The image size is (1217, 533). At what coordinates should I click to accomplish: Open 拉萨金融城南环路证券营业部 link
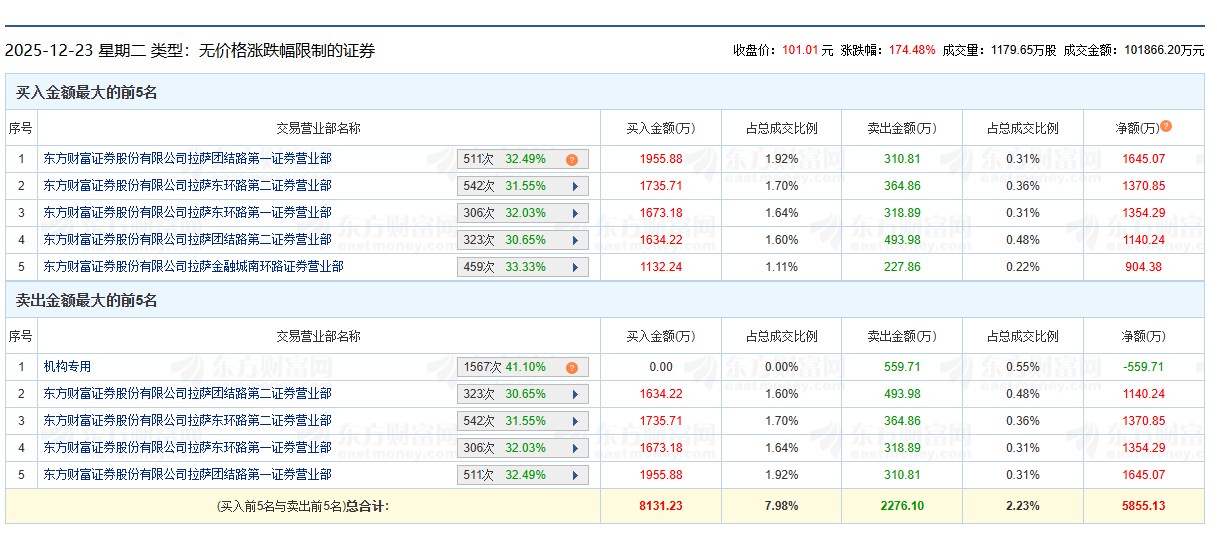tap(193, 267)
